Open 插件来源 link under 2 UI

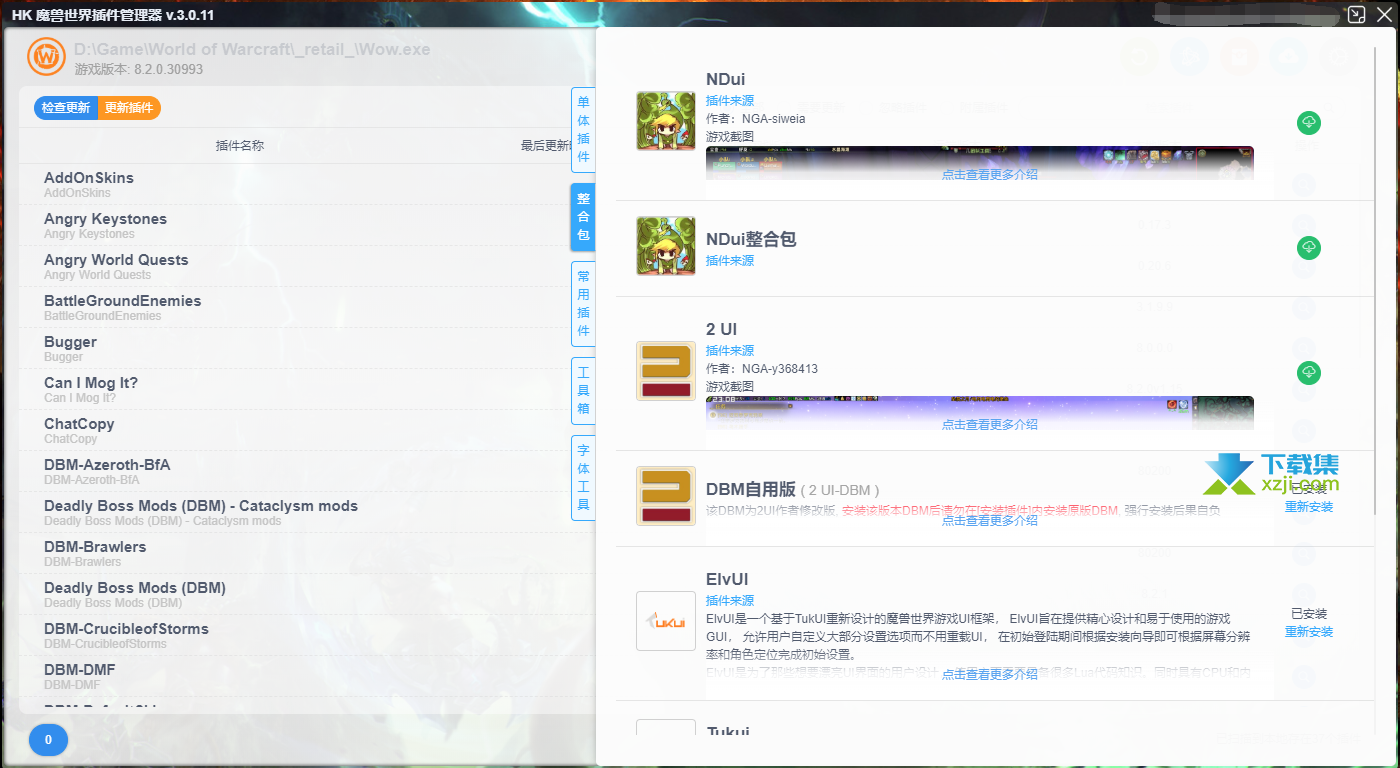pyautogui.click(x=730, y=351)
